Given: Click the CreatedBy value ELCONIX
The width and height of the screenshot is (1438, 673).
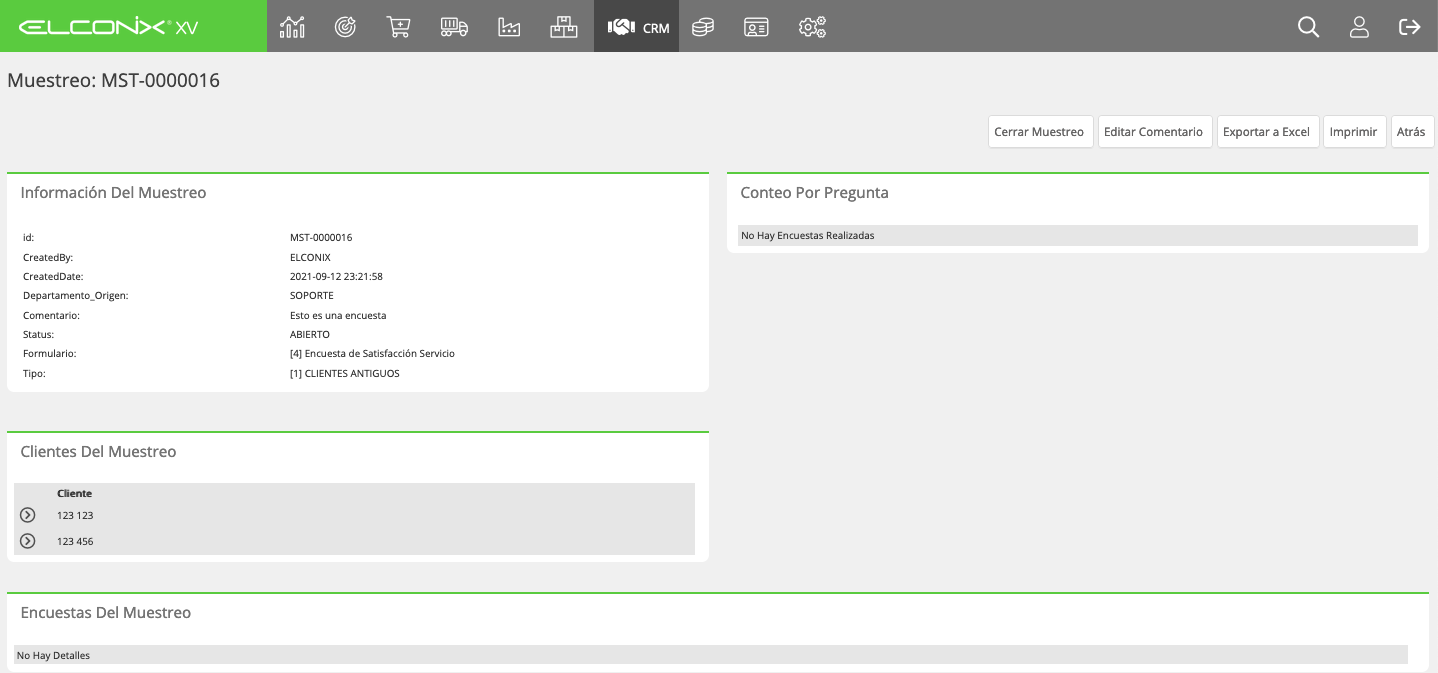Looking at the screenshot, I should pos(310,257).
